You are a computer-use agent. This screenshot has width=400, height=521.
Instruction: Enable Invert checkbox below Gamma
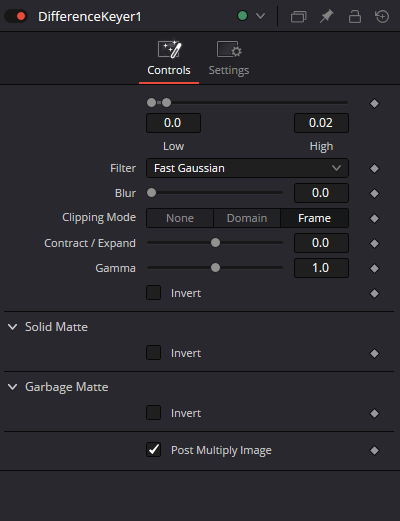pos(153,293)
